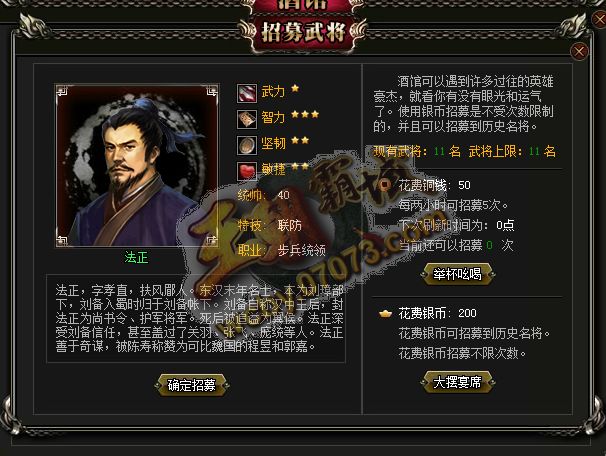Click the 智力 intelligence scroll icon
This screenshot has height=456, width=606.
click(x=247, y=119)
